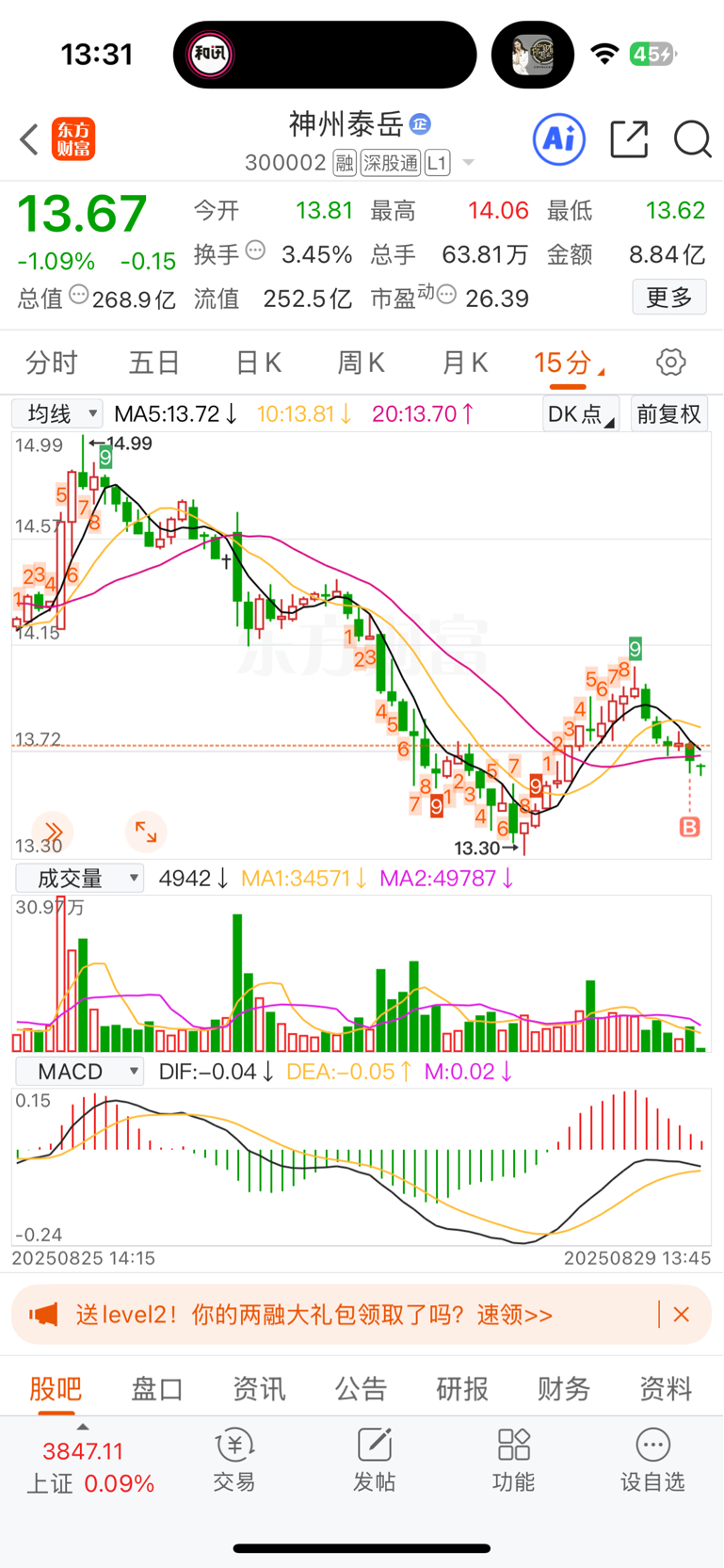
Task: Open the Ai assistant icon
Action: (x=559, y=139)
